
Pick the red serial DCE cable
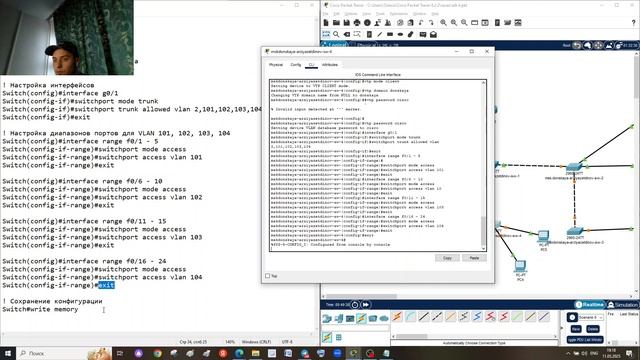click(x=491, y=317)
